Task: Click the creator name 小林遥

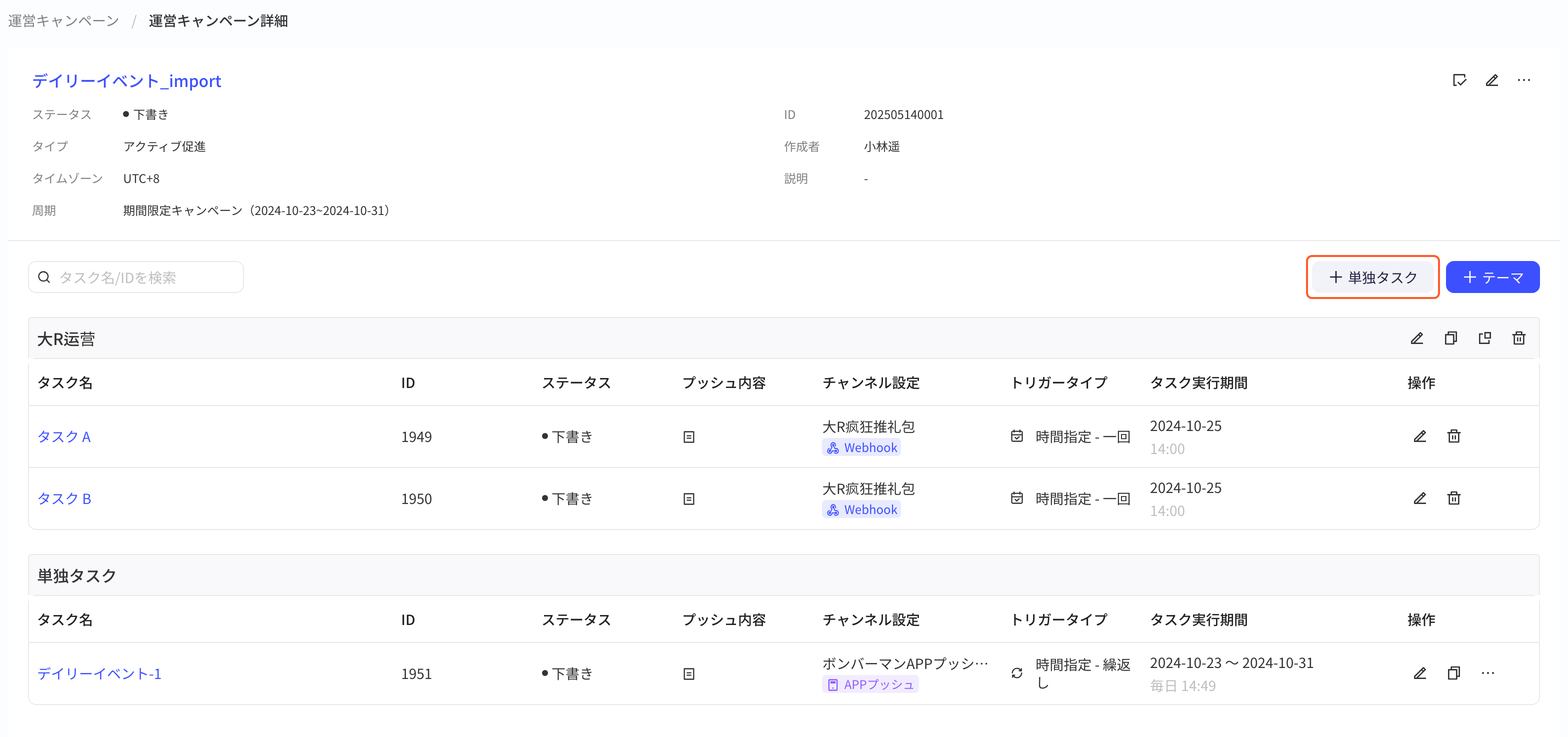Action: pos(881,146)
